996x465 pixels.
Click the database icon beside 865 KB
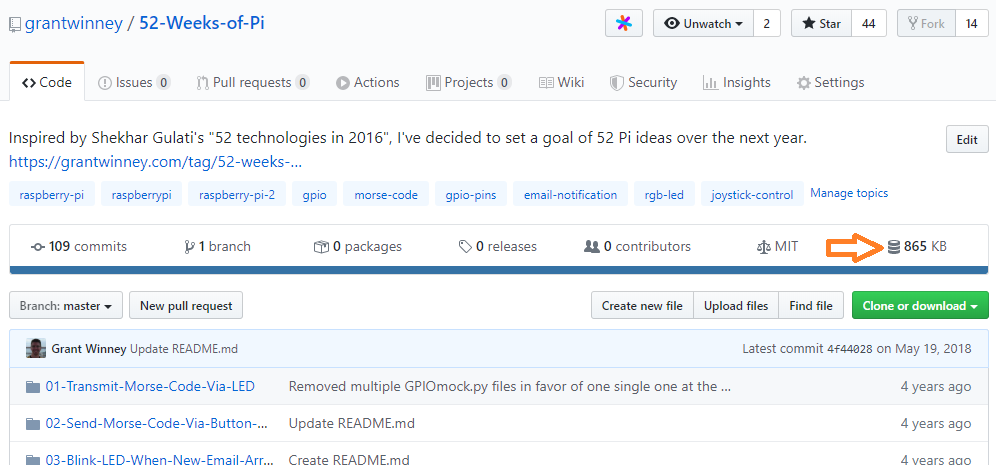point(893,246)
